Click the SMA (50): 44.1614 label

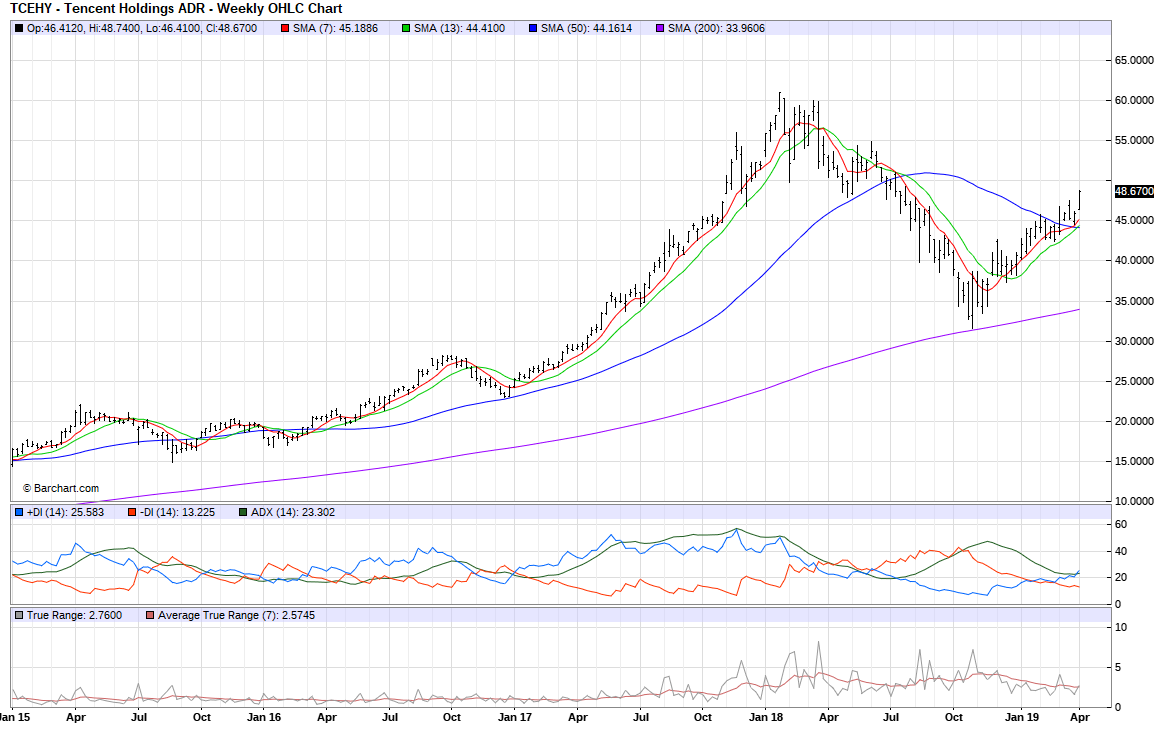tap(586, 29)
